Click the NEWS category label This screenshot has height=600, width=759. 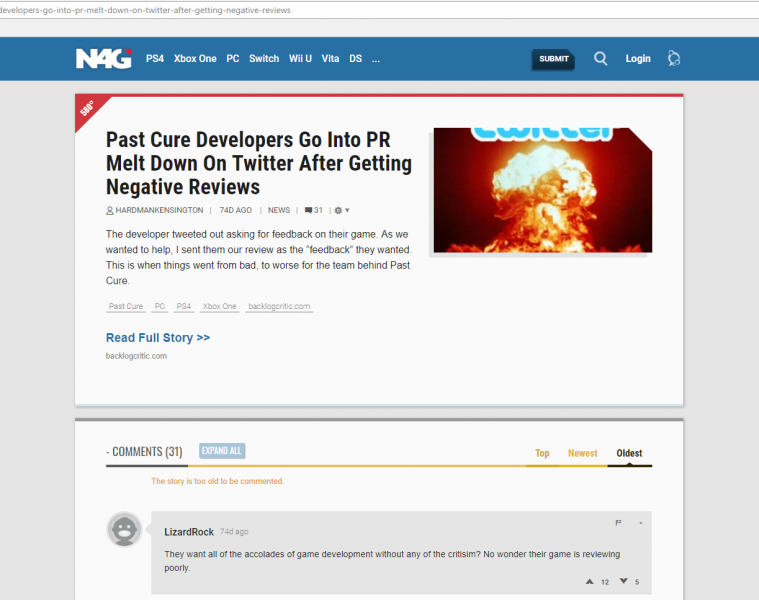click(279, 210)
